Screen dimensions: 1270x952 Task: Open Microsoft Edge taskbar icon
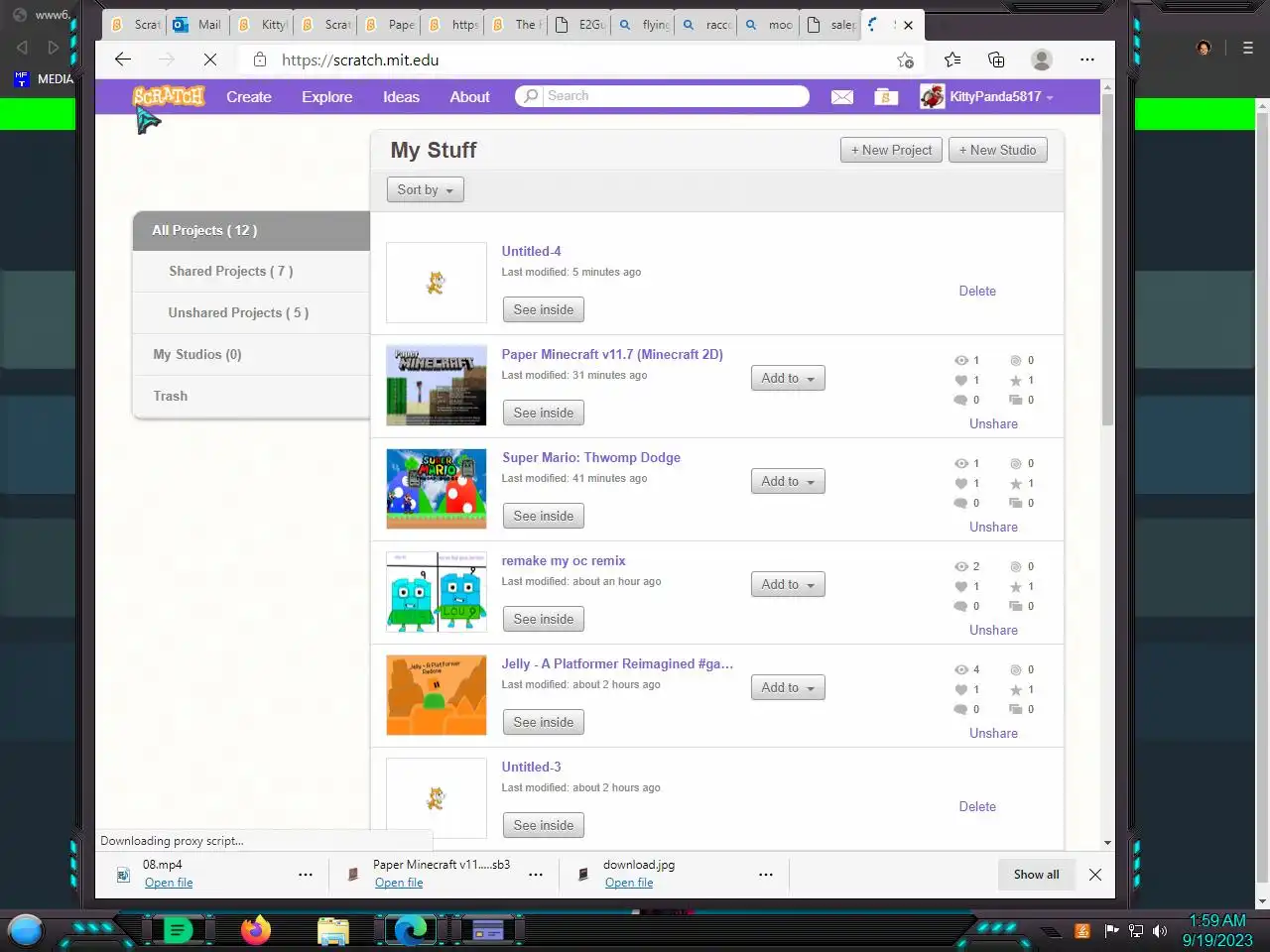410,930
